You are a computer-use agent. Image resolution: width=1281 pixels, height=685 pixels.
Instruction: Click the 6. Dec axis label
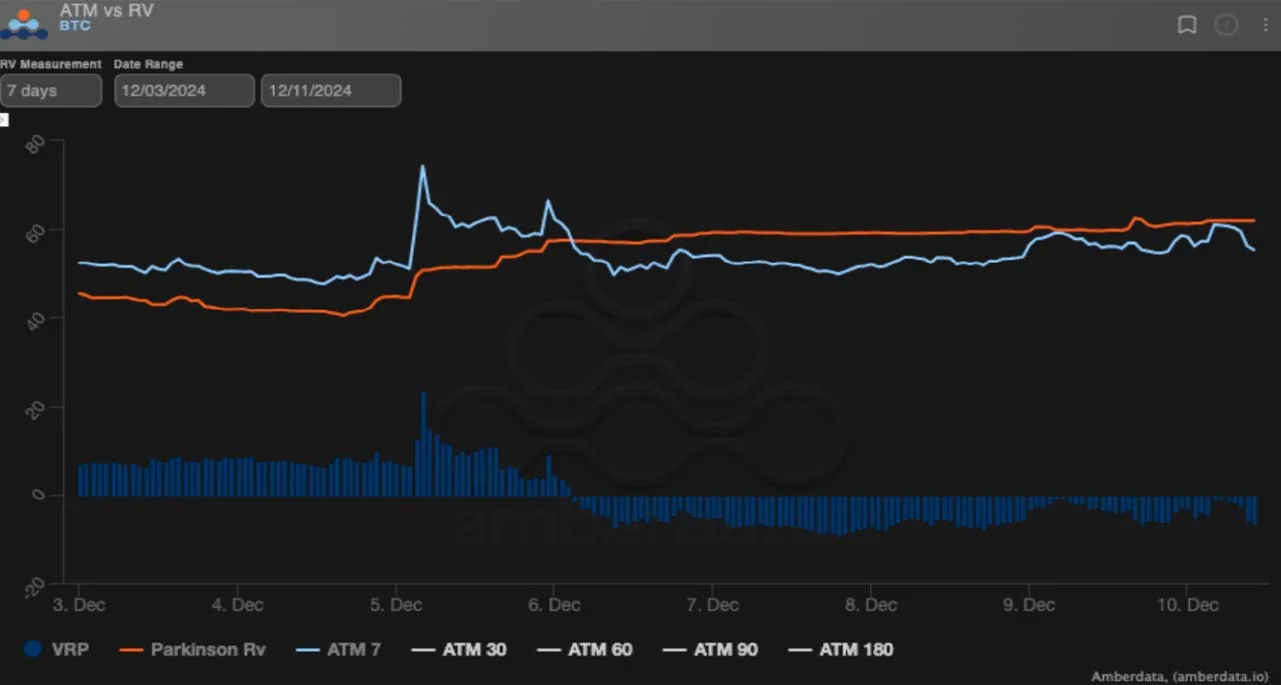[x=553, y=605]
